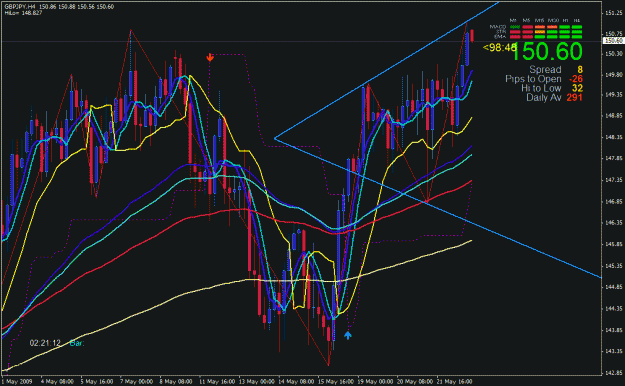Click the MACD row label

(498, 27)
